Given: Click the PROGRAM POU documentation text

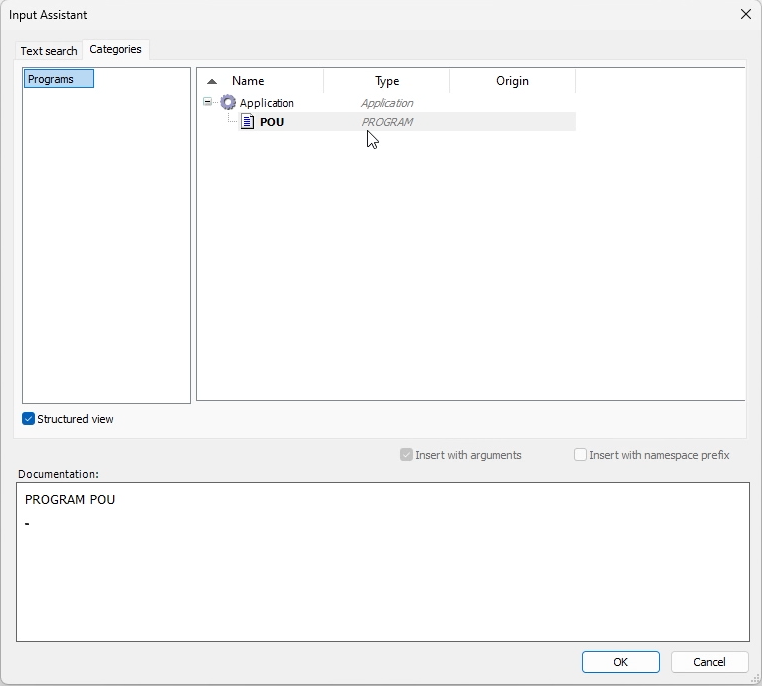Looking at the screenshot, I should pos(70,499).
